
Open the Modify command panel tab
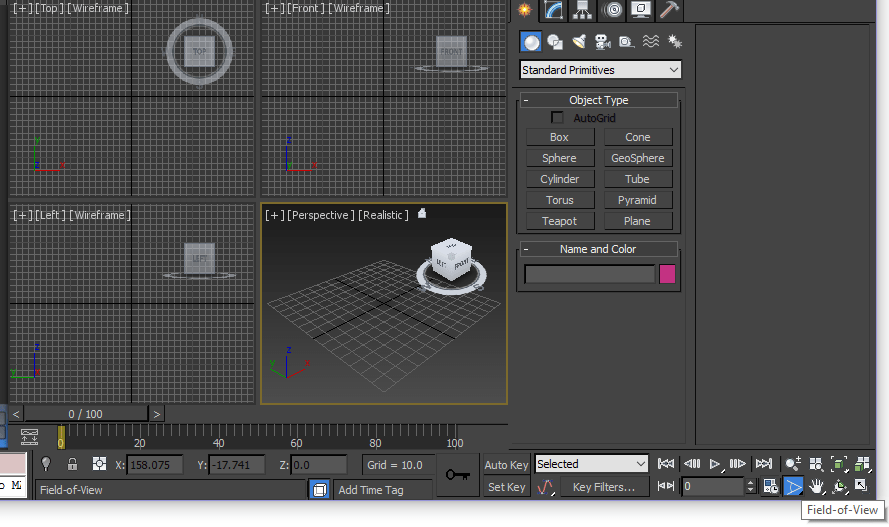click(x=553, y=11)
